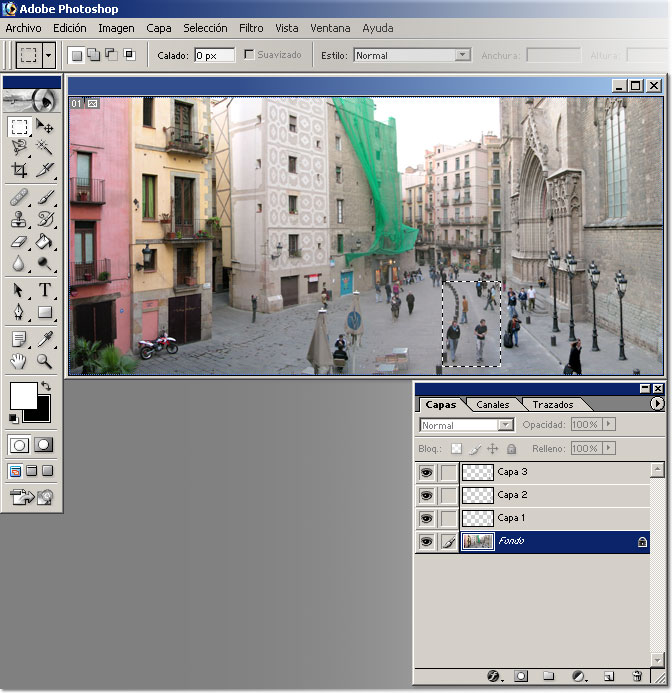Open the Capas panel flyout menu arrow
This screenshot has width=672, height=693.
(x=657, y=404)
